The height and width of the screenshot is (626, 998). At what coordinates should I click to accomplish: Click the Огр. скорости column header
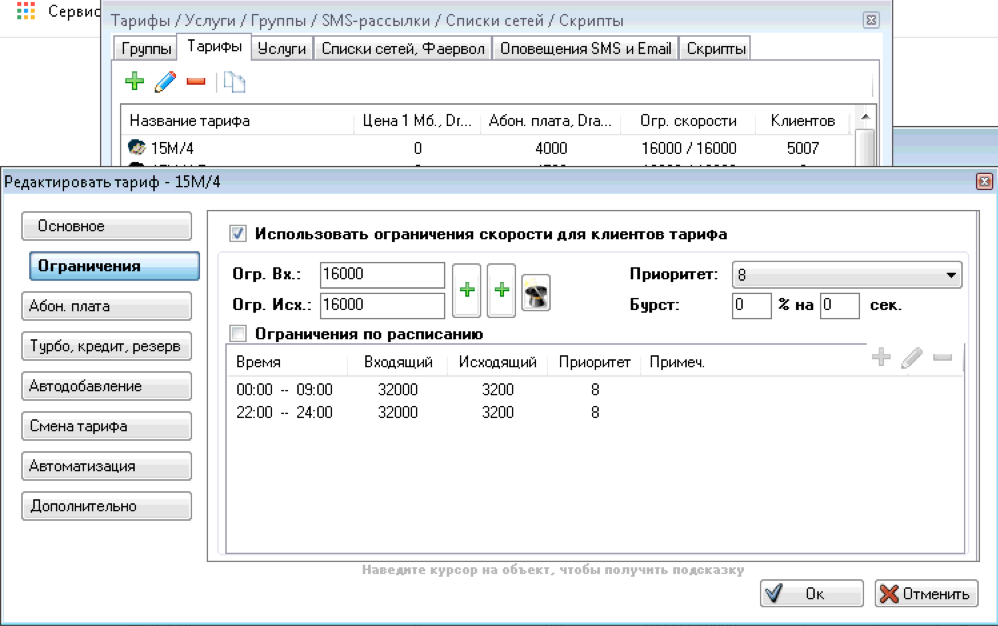pos(688,121)
